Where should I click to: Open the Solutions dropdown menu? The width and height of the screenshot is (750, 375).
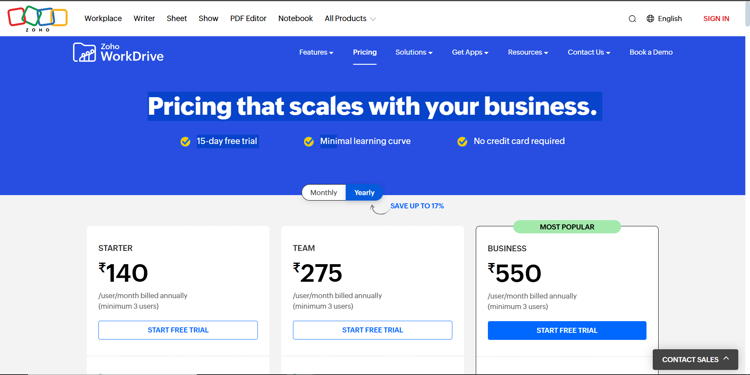[x=414, y=53]
